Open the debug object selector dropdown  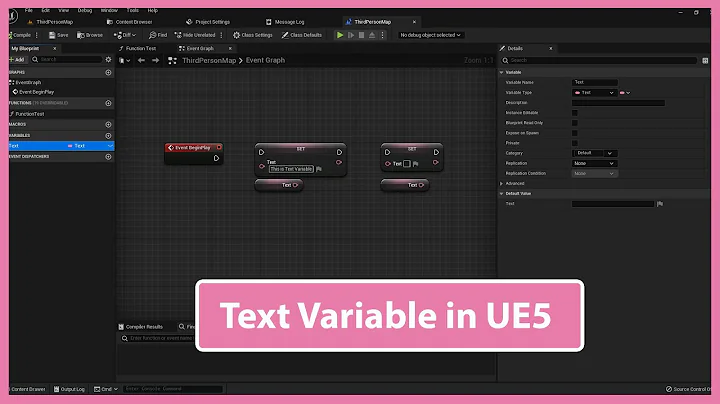pos(430,35)
